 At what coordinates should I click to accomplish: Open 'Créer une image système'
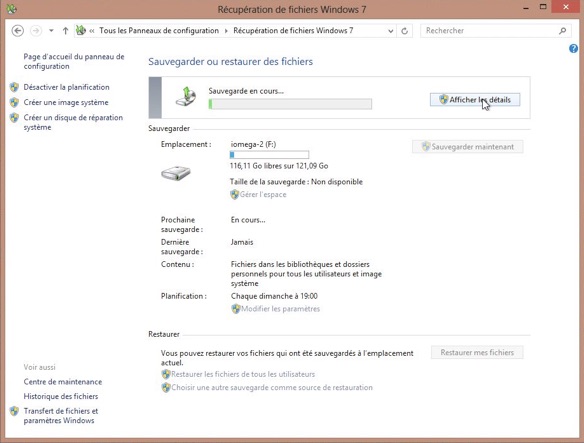[x=66, y=102]
